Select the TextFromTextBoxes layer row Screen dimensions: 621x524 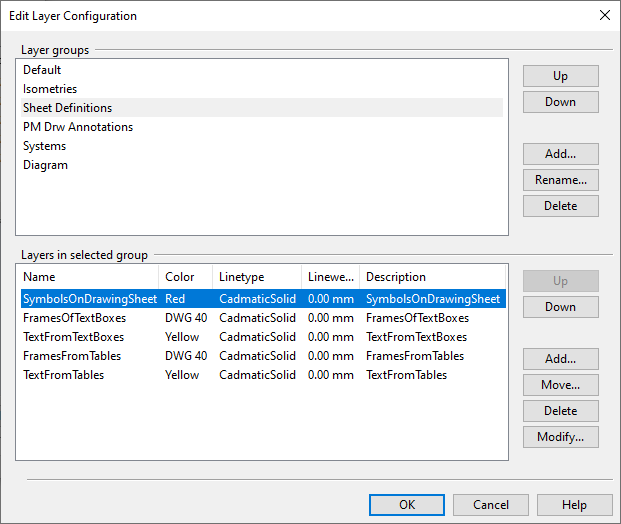click(x=74, y=337)
